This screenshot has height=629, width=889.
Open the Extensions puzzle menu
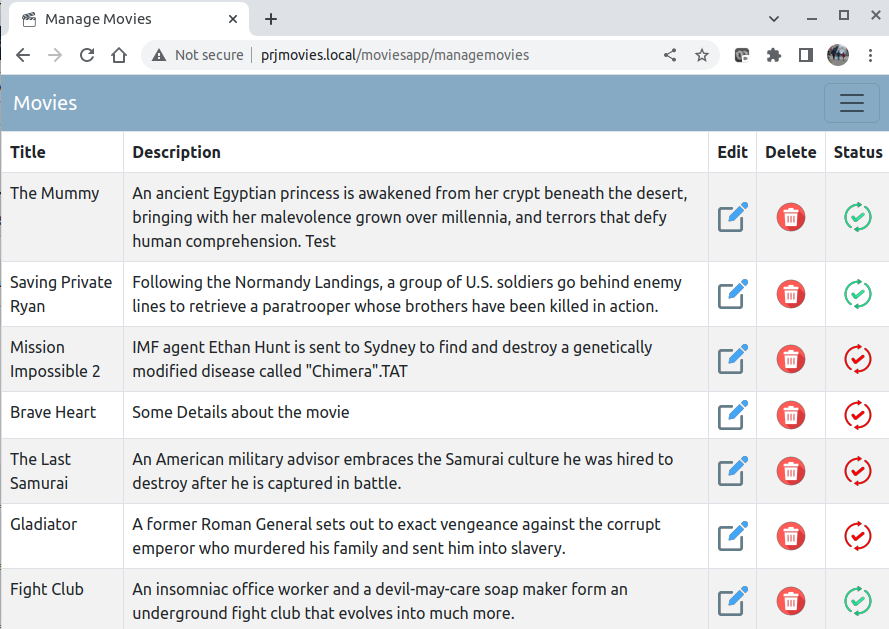click(773, 55)
